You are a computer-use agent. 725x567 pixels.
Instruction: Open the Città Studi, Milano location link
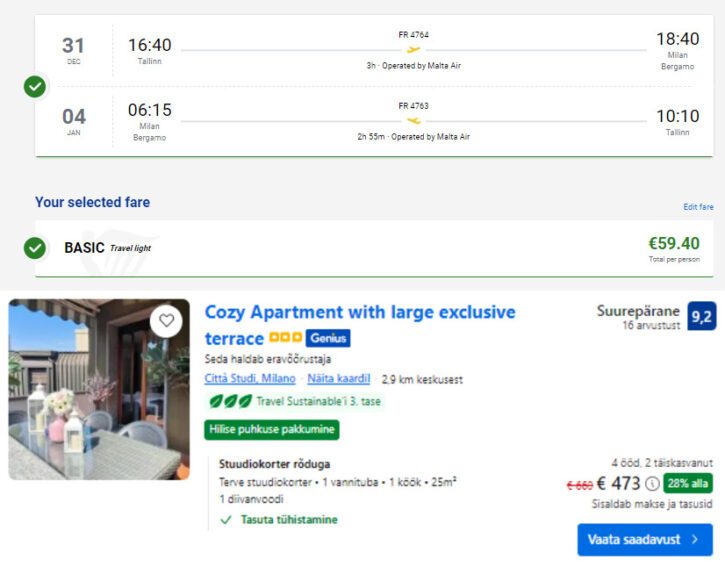[x=250, y=379]
